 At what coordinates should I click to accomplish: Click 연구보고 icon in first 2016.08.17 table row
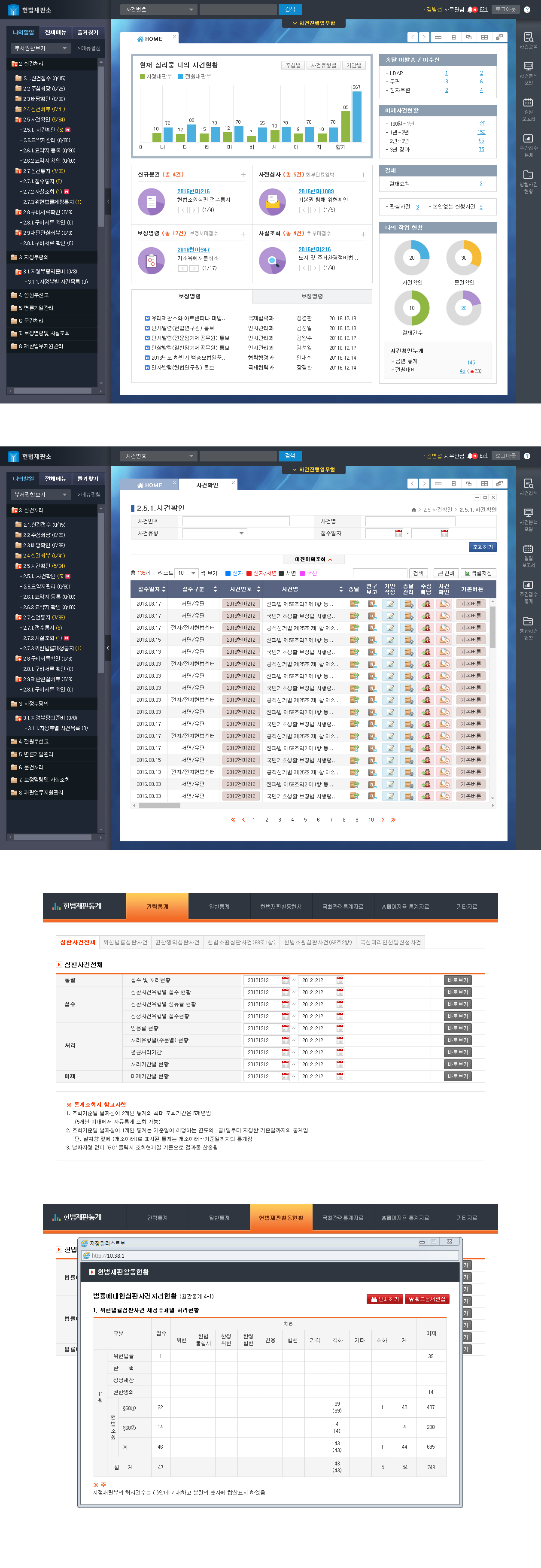372,604
